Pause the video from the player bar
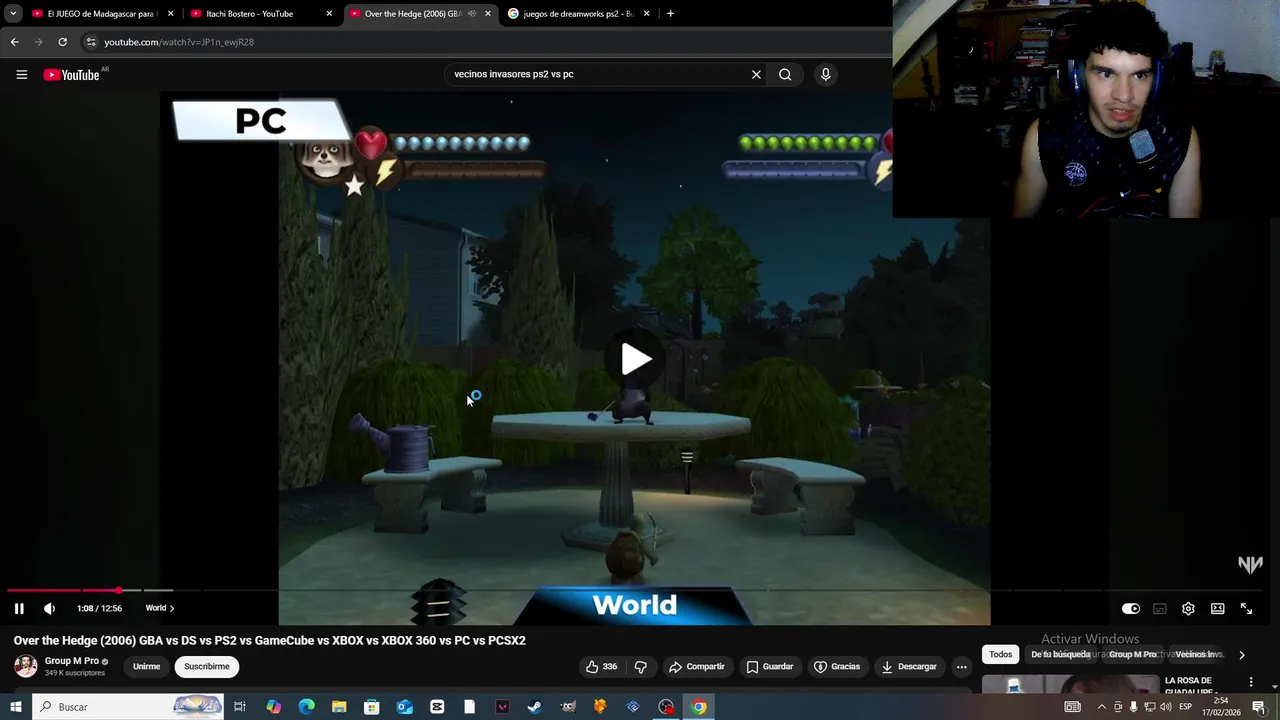1280x720 pixels. 19,608
